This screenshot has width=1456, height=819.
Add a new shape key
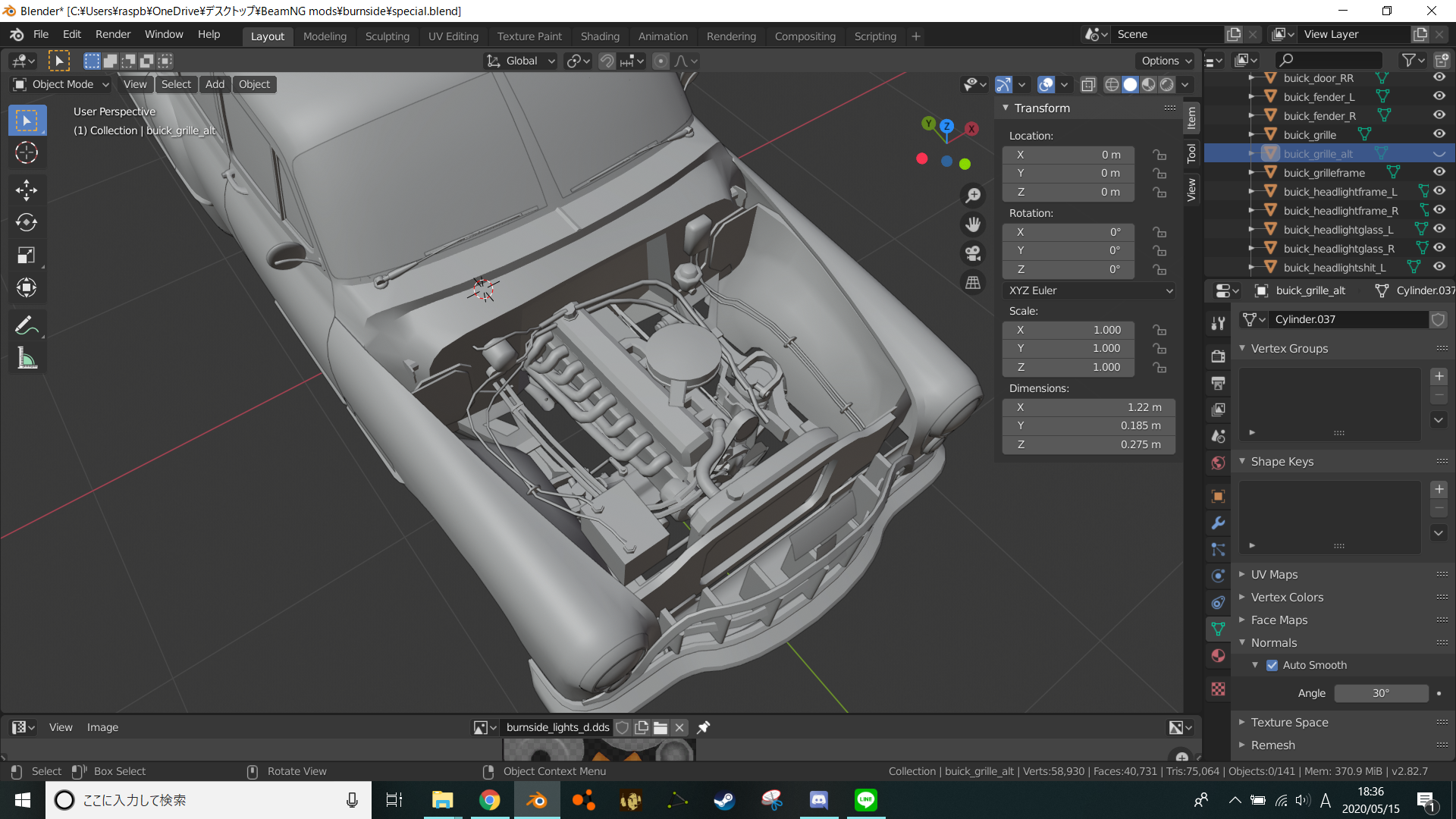tap(1439, 489)
